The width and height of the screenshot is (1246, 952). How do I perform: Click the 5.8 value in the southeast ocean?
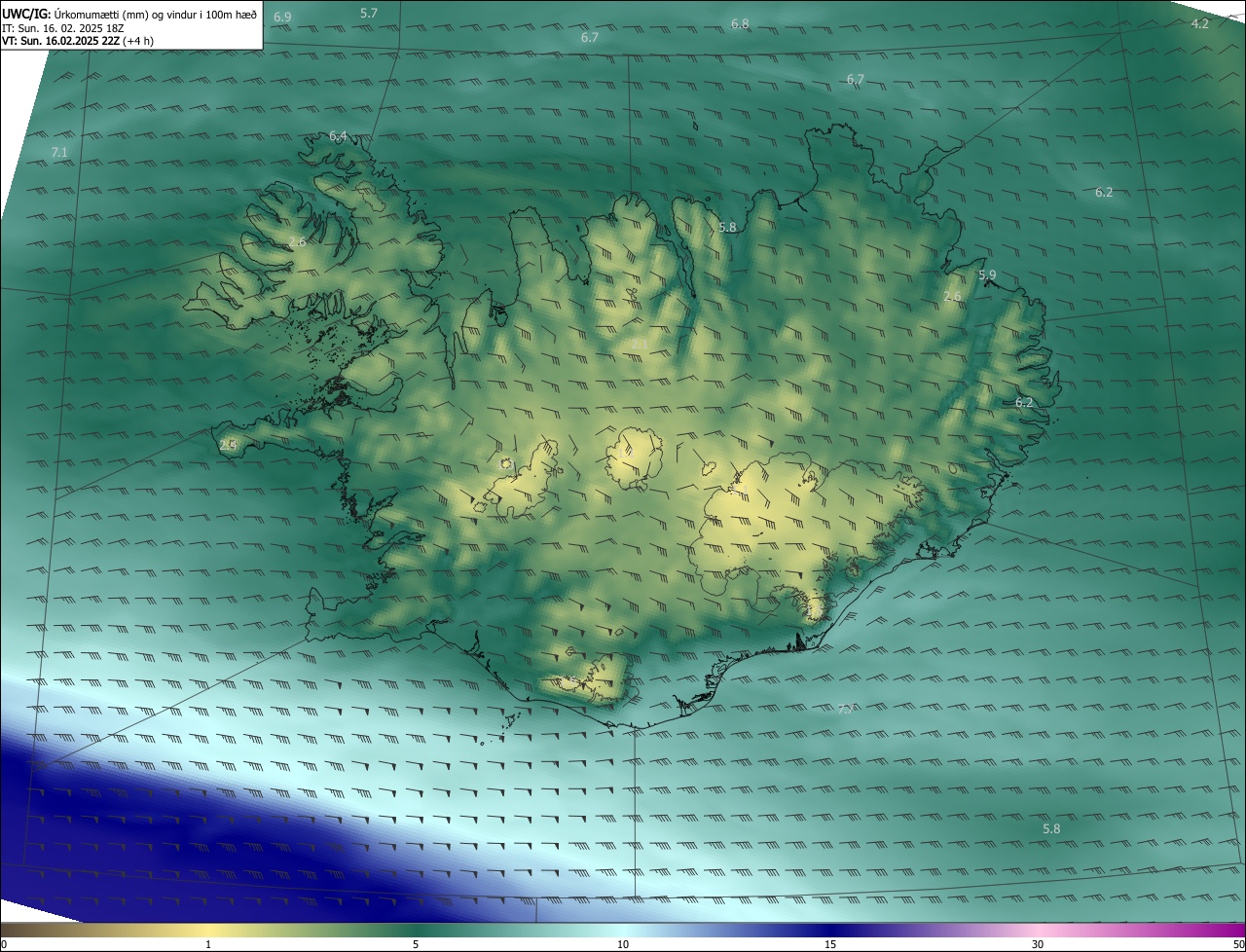(1051, 828)
